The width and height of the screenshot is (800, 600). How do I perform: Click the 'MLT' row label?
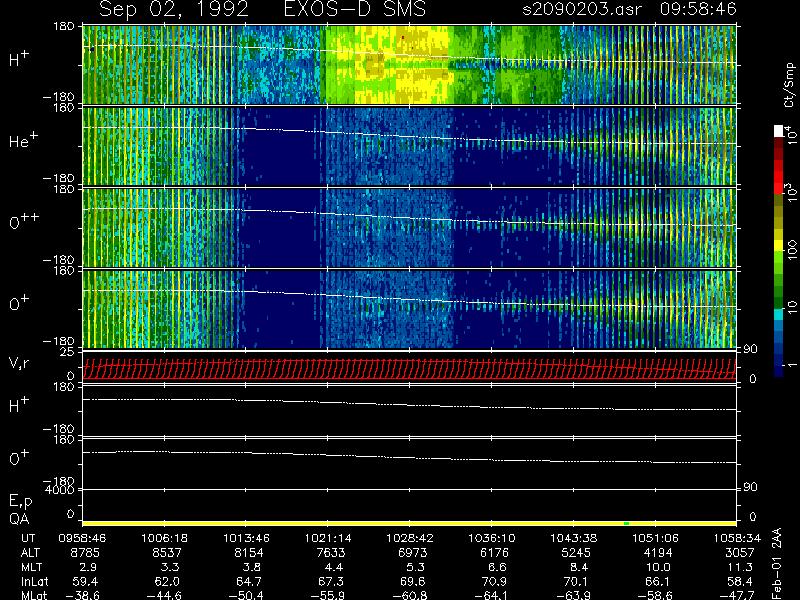click(31, 567)
